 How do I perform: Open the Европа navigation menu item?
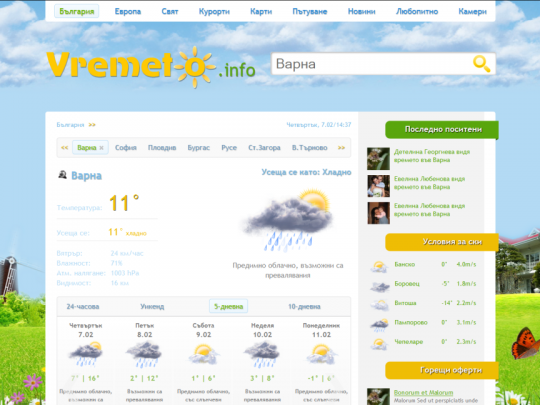128,11
